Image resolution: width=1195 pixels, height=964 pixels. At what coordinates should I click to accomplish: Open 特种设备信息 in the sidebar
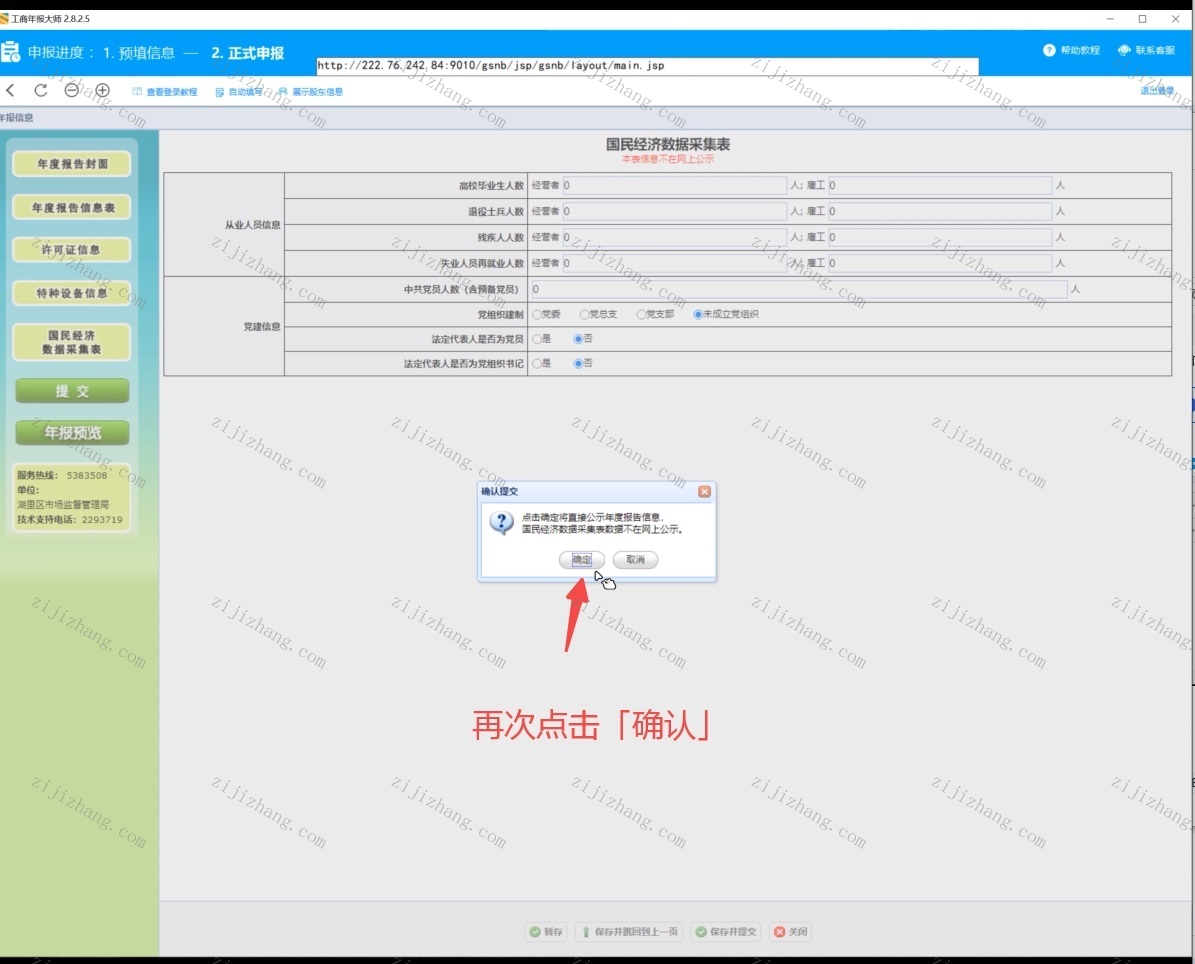pyautogui.click(x=72, y=293)
